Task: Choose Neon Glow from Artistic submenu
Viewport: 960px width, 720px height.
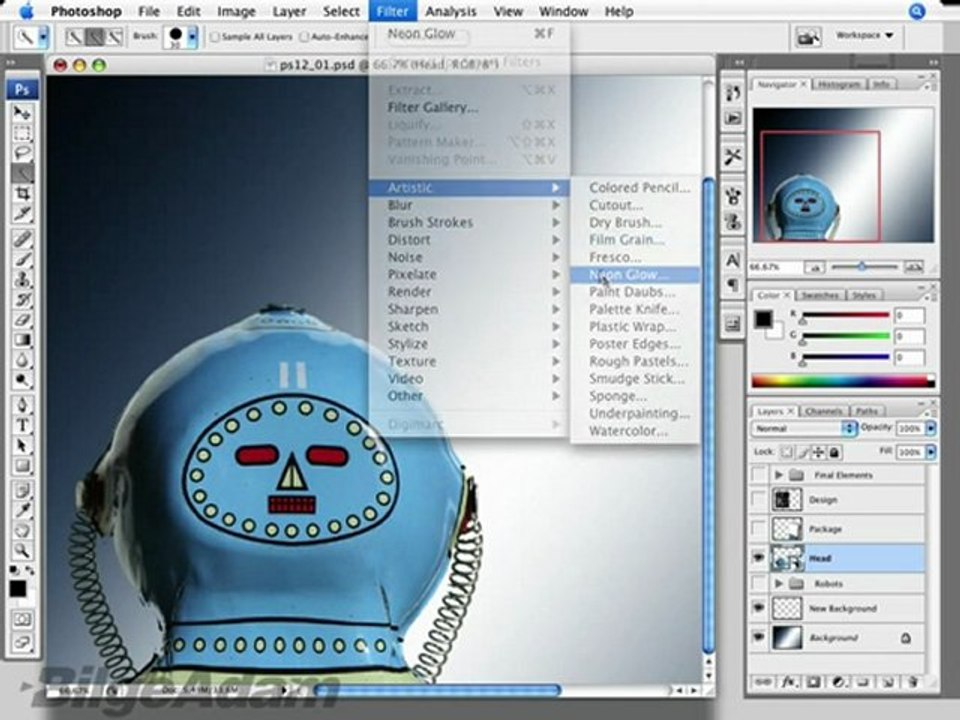Action: click(635, 275)
